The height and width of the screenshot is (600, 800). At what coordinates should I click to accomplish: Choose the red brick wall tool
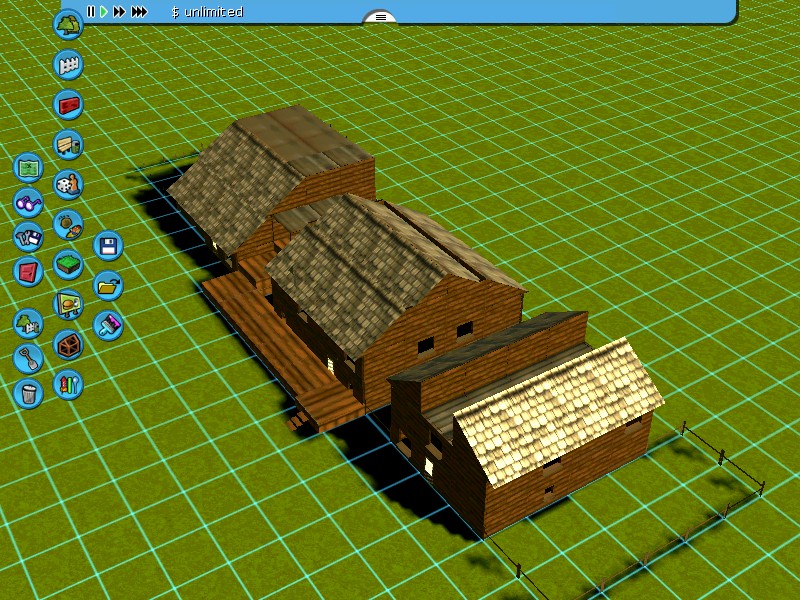pos(68,104)
